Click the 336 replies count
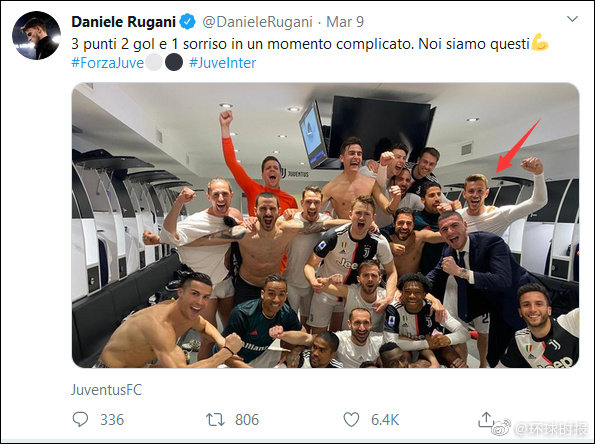Screen dimensions: 595x444 pyautogui.click(x=112, y=420)
